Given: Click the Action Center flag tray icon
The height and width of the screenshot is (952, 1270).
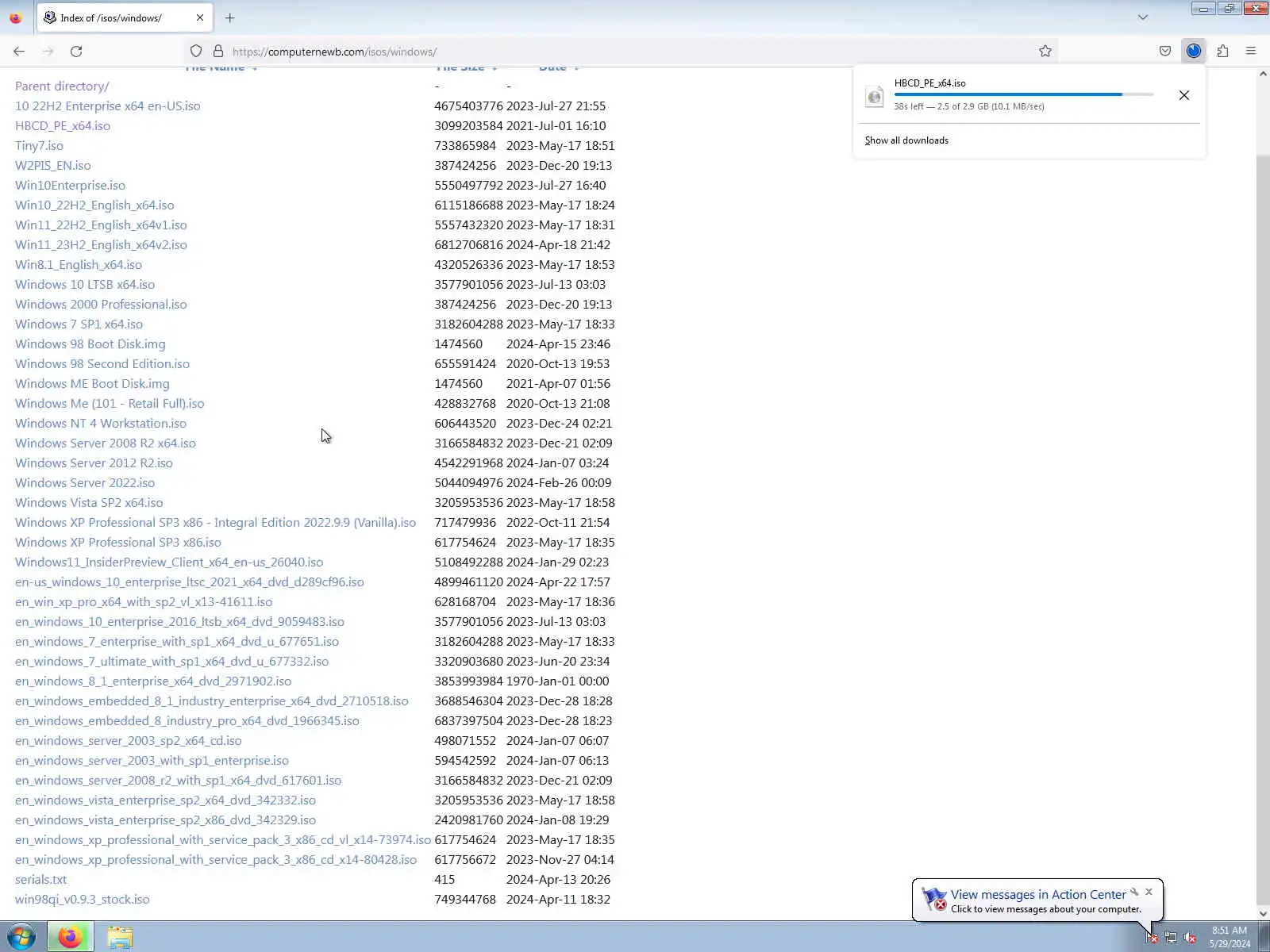Looking at the screenshot, I should pyautogui.click(x=1152, y=938).
